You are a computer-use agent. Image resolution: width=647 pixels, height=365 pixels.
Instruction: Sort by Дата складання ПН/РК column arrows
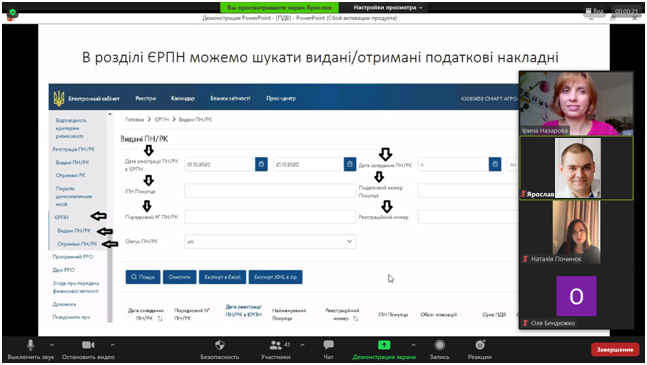pyautogui.click(x=160, y=318)
